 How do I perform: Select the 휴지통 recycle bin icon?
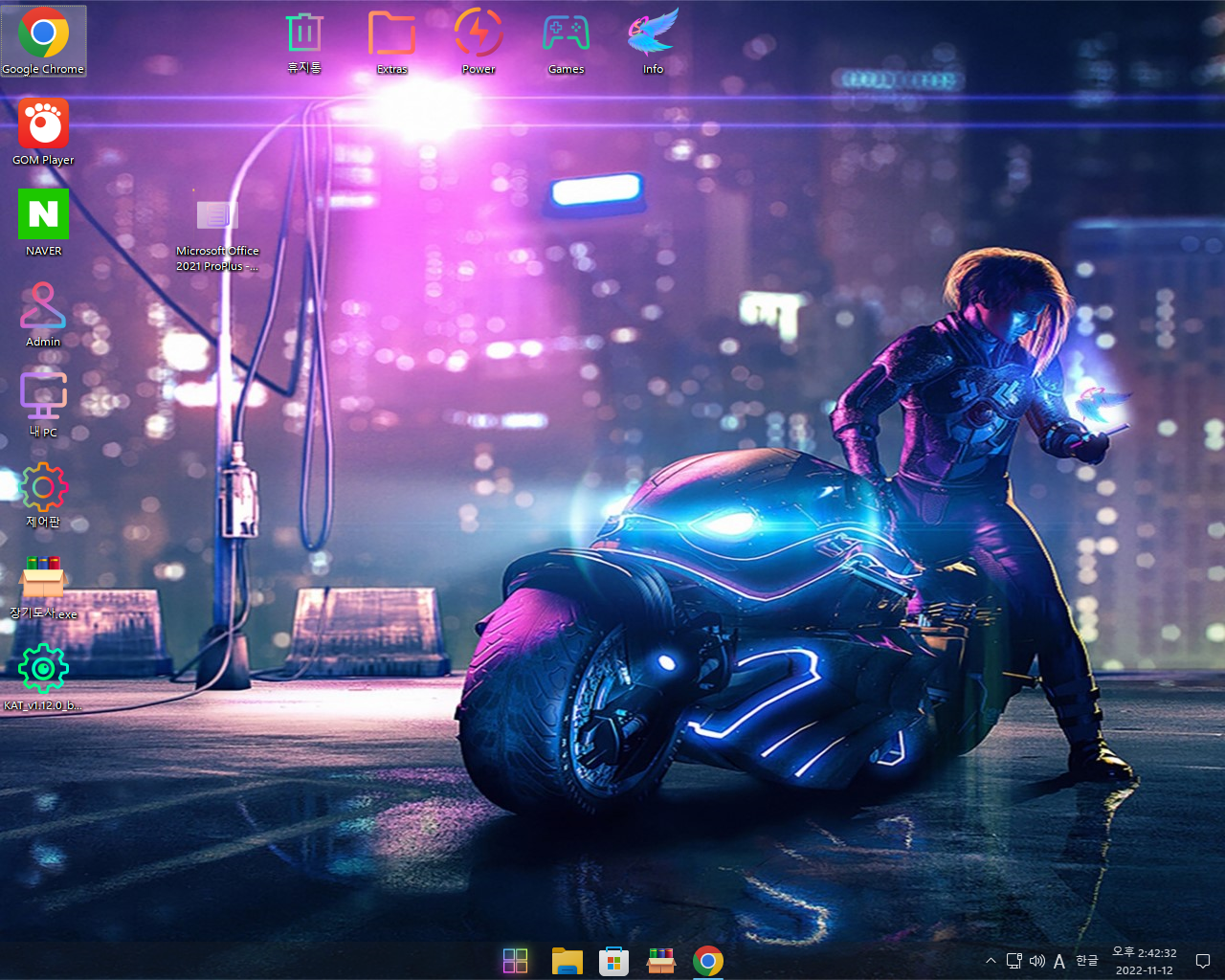[304, 41]
